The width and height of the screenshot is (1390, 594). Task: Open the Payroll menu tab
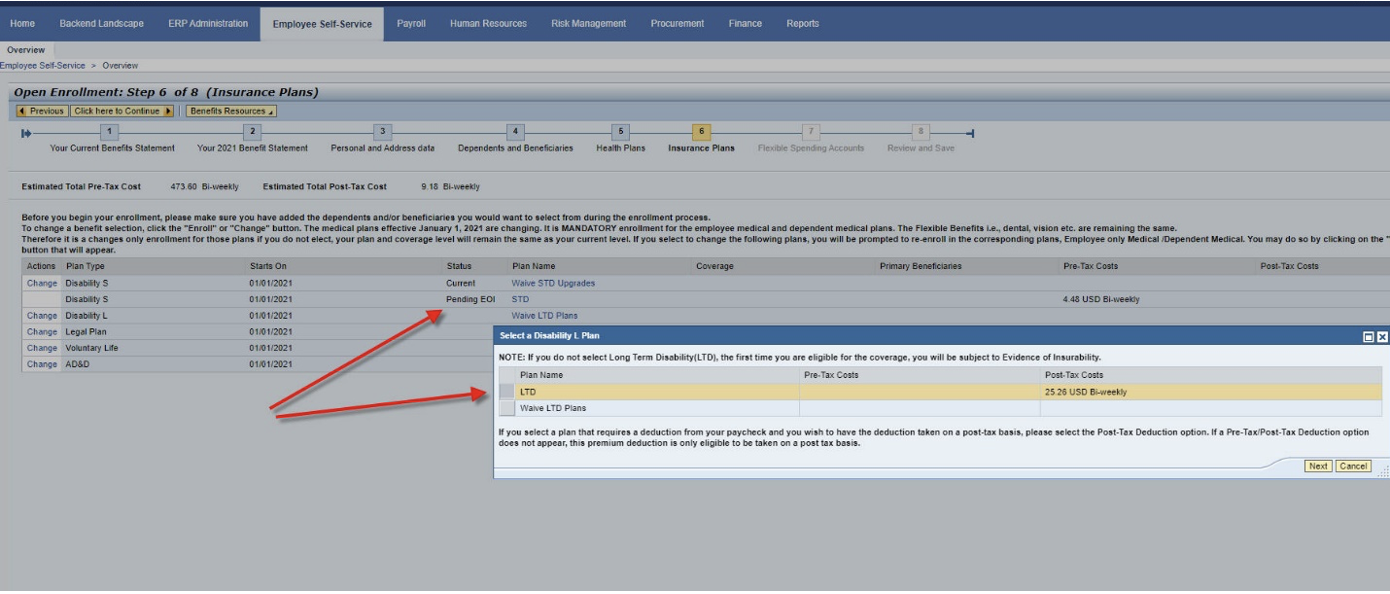[x=411, y=23]
